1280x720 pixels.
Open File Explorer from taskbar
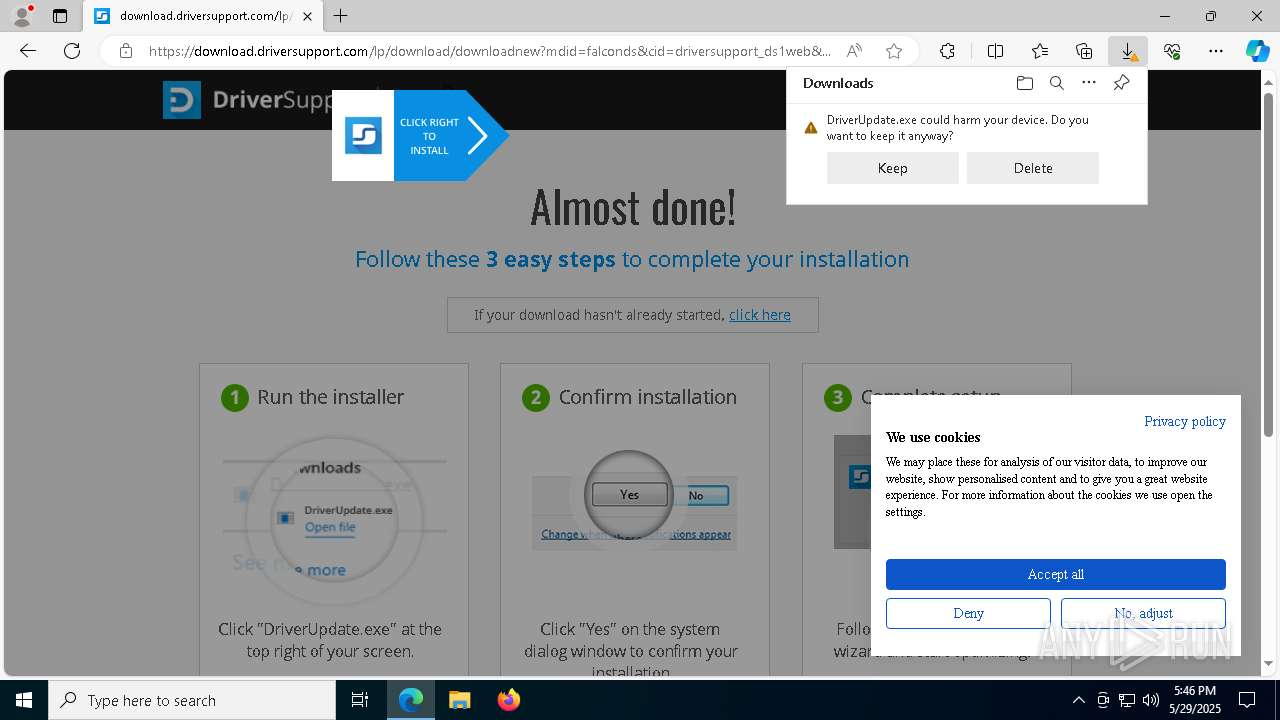[x=459, y=700]
